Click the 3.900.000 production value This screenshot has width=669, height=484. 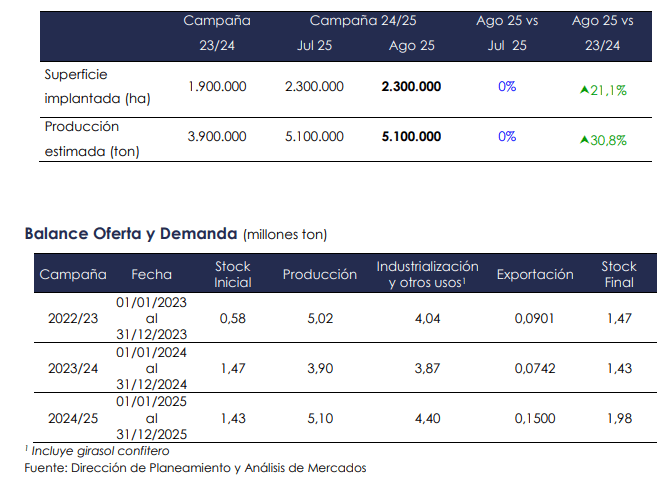tap(217, 137)
